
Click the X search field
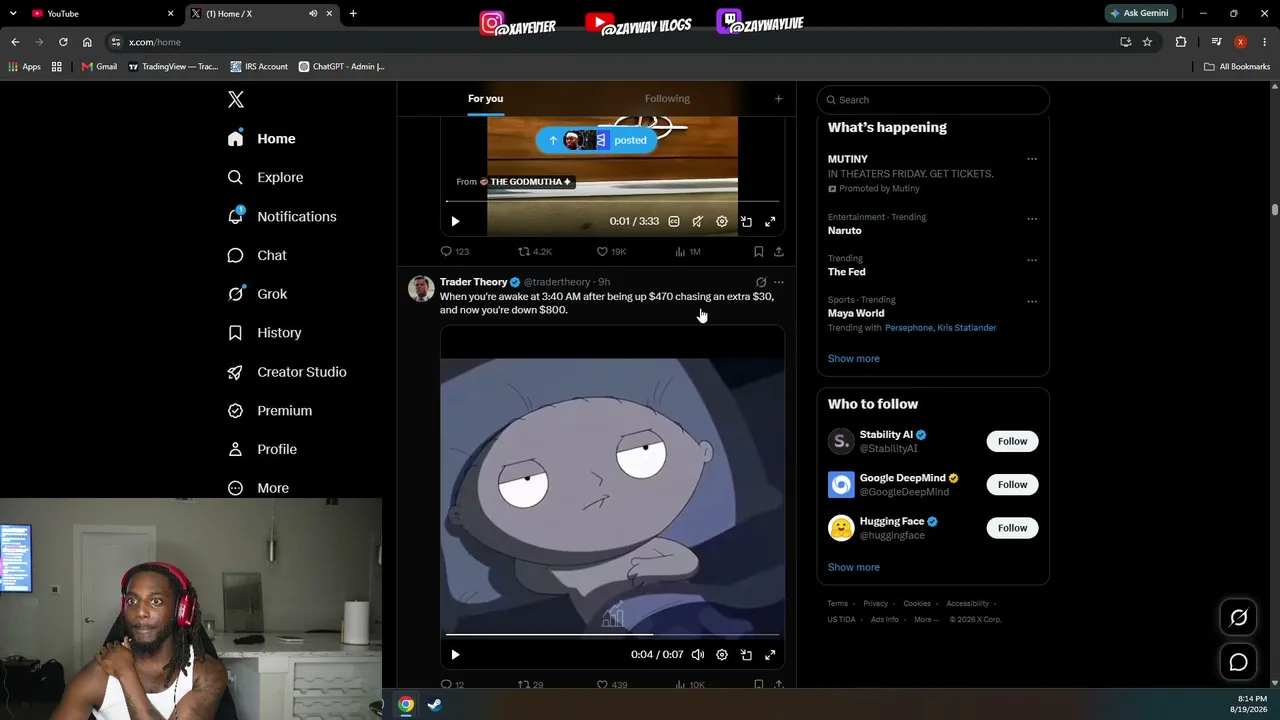click(x=933, y=100)
